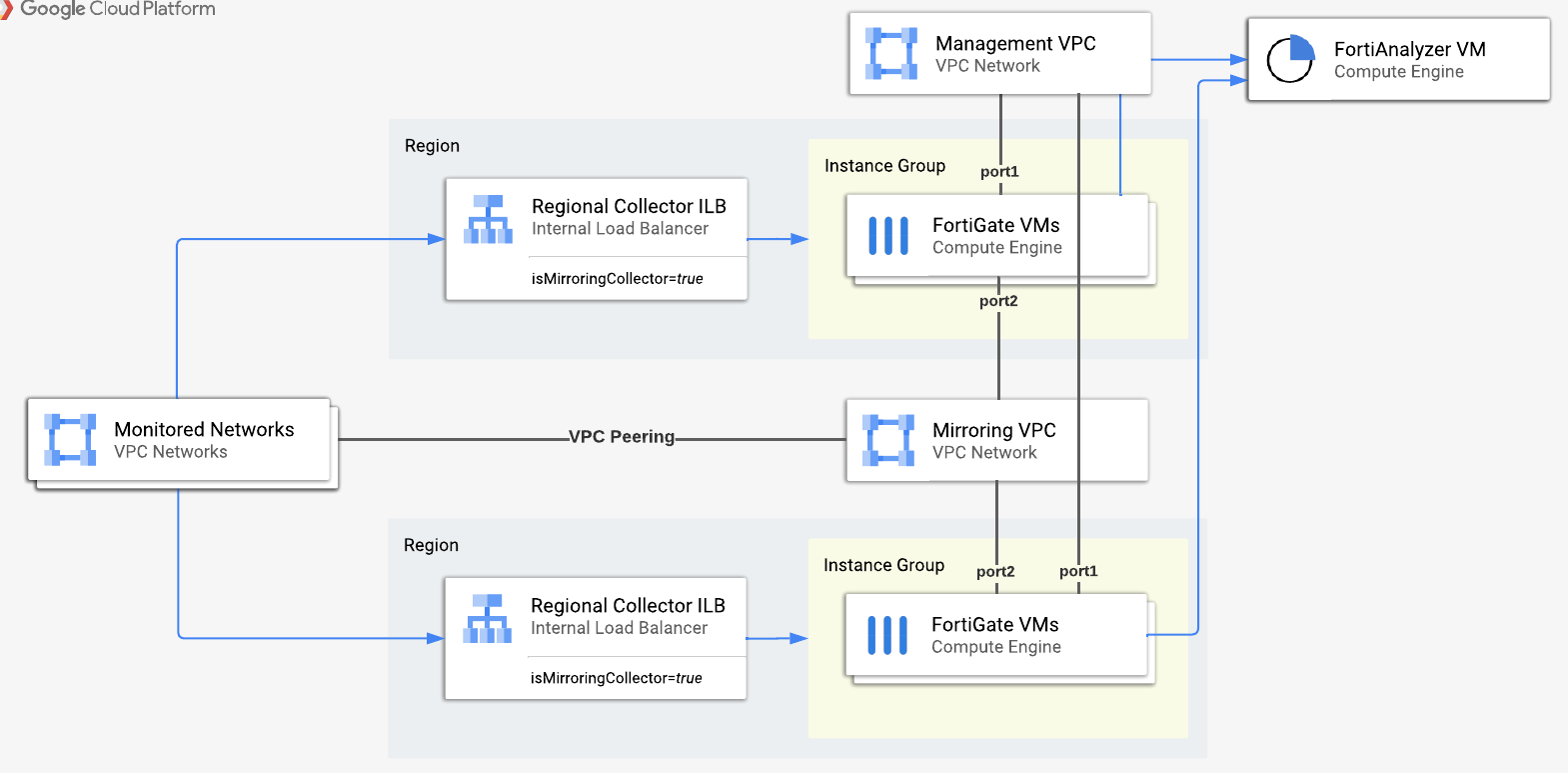
Task: Click the VPC Peering connection label
Action: (622, 437)
